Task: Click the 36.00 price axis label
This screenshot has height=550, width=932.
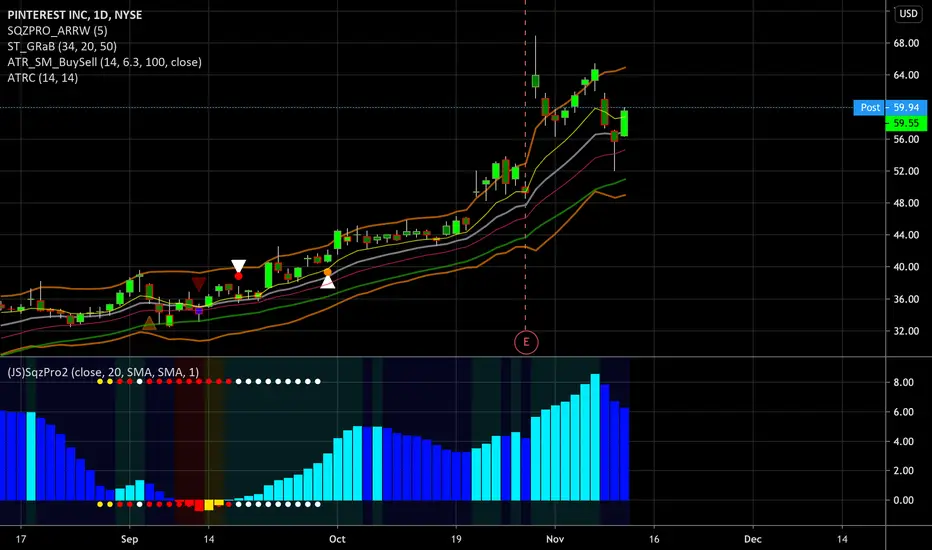Action: [906, 299]
